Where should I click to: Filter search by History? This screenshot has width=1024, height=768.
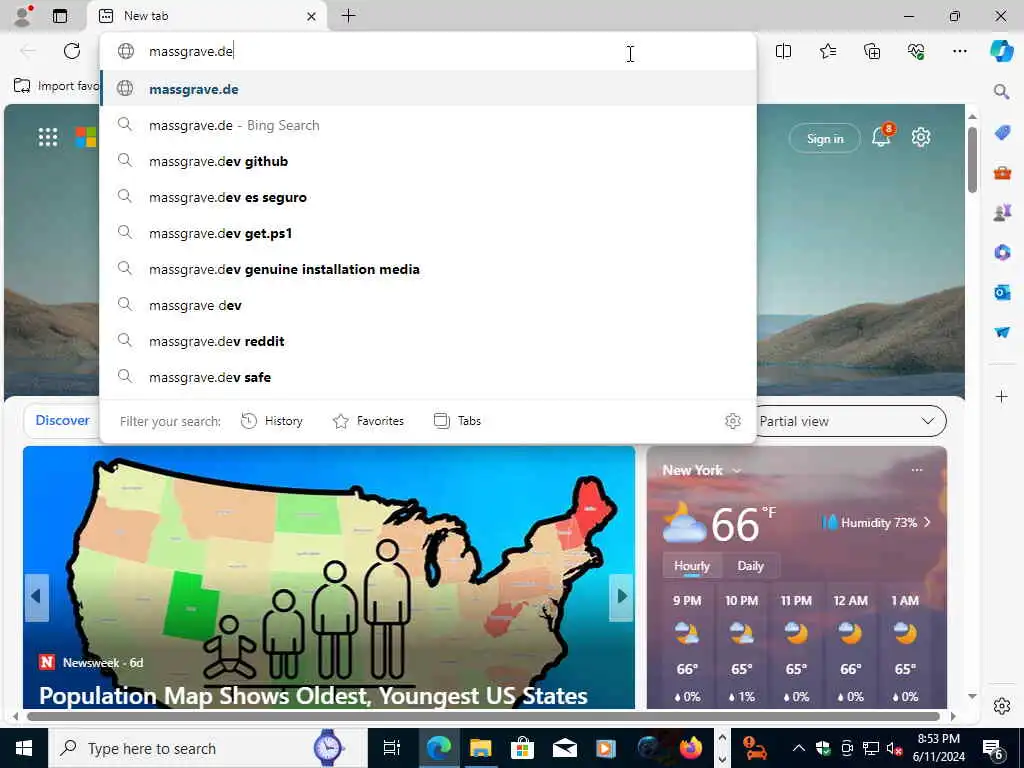272,421
